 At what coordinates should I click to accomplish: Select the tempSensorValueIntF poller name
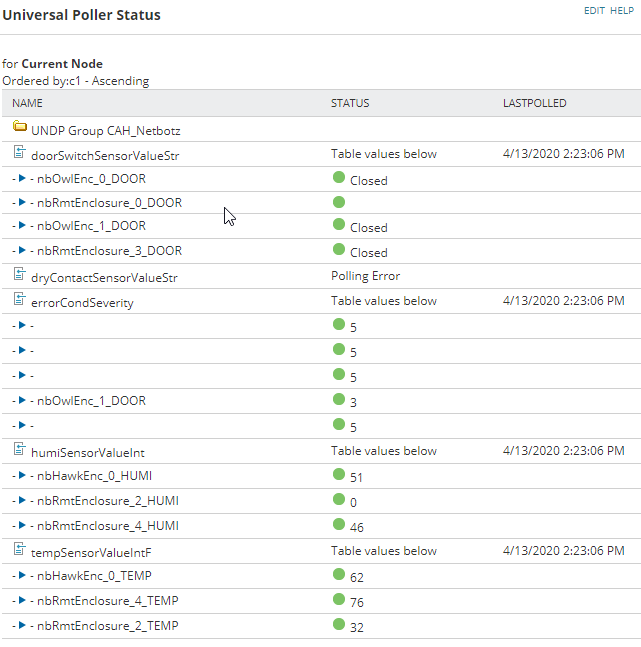click(91, 553)
